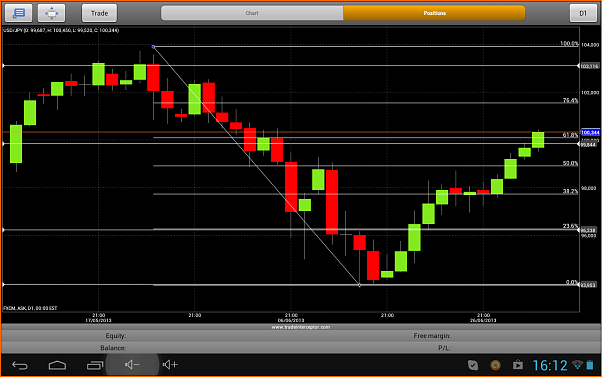This screenshot has height=377, width=602.
Task: Select the Fibonacci end point at 0.0%
Action: point(359,285)
